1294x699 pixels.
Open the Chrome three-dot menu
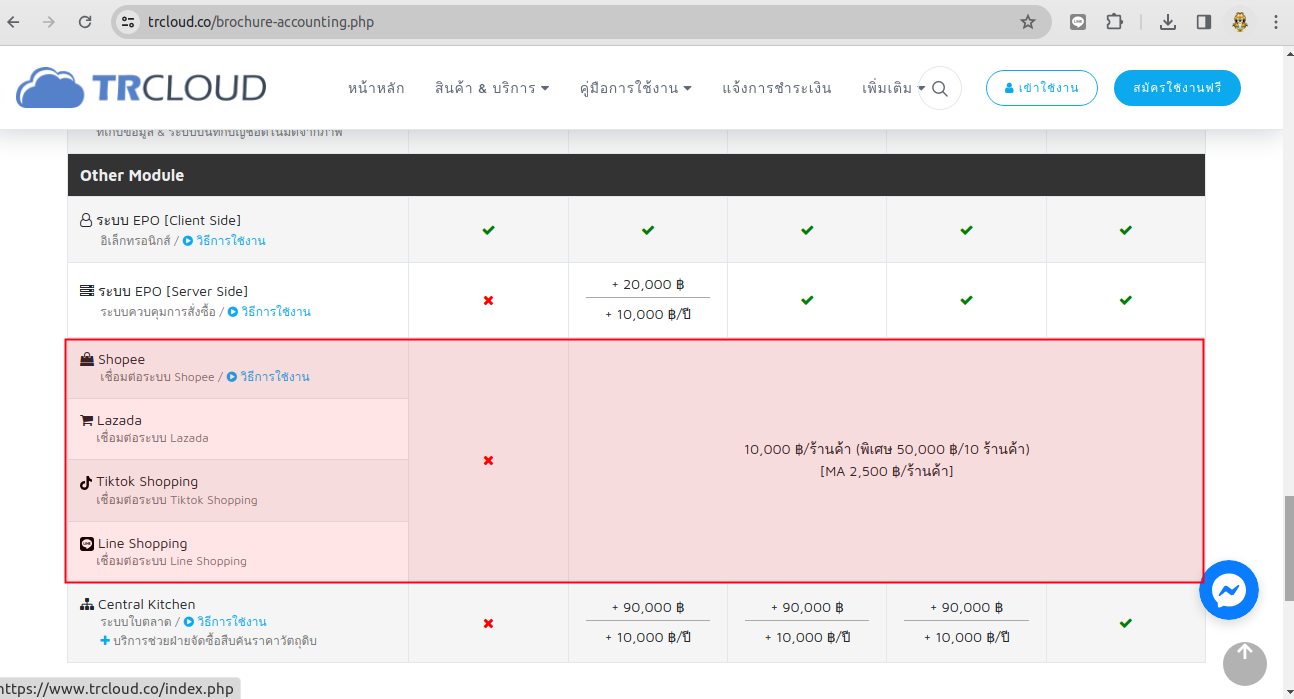coord(1275,21)
